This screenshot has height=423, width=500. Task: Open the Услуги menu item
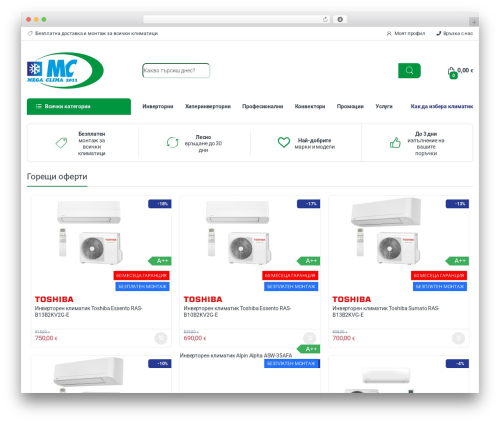[x=384, y=106]
